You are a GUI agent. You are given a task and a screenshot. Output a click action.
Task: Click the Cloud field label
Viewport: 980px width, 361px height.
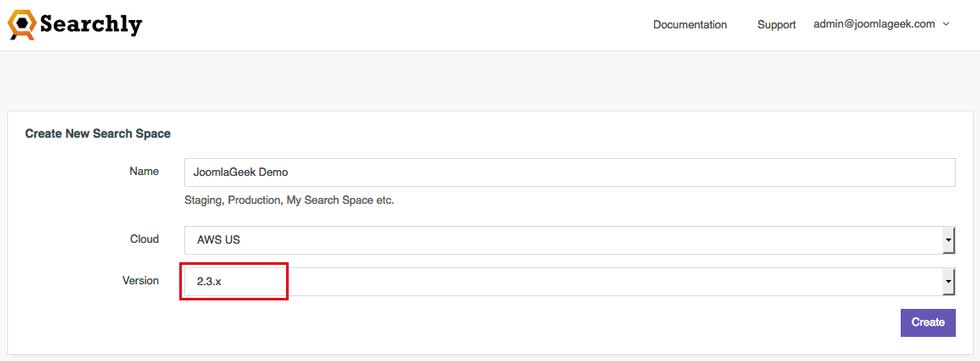click(144, 239)
